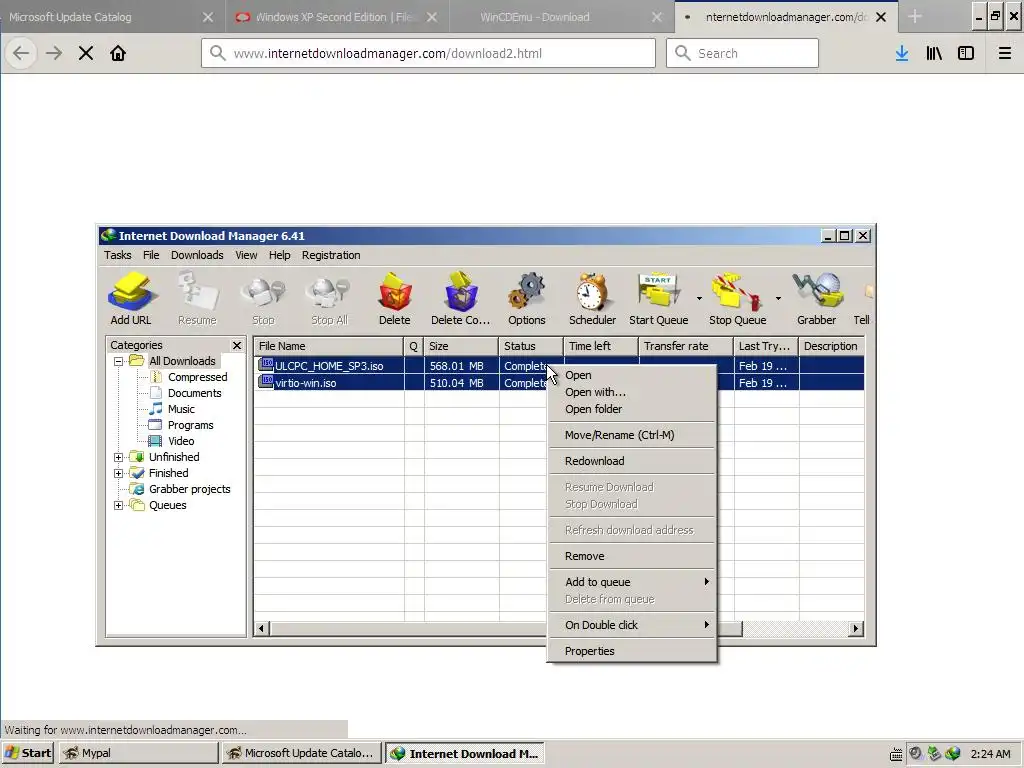Expand the Unfinished category

click(x=118, y=457)
